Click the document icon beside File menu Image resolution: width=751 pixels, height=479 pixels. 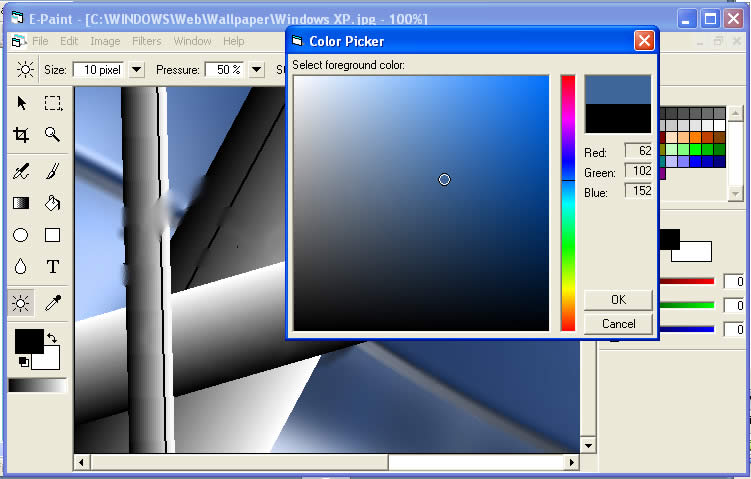click(18, 41)
